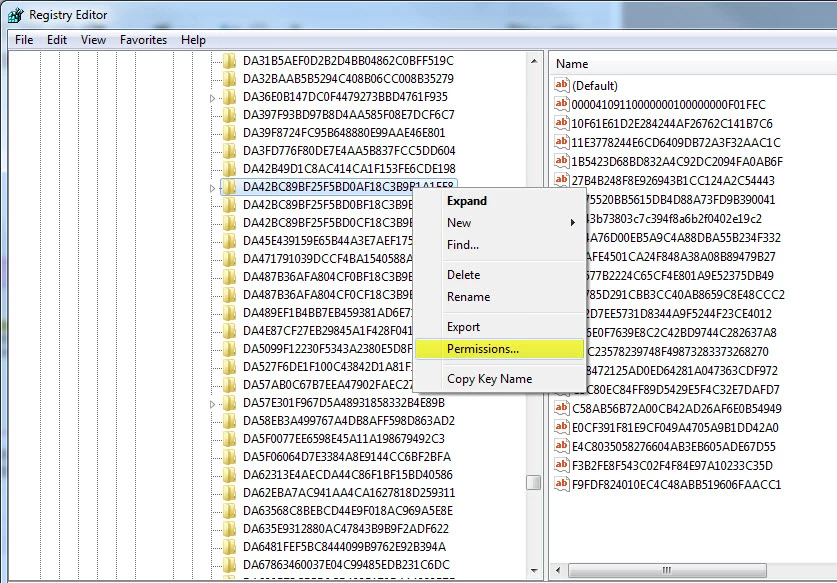
Task: Open the Favorites menu
Action: click(143, 40)
